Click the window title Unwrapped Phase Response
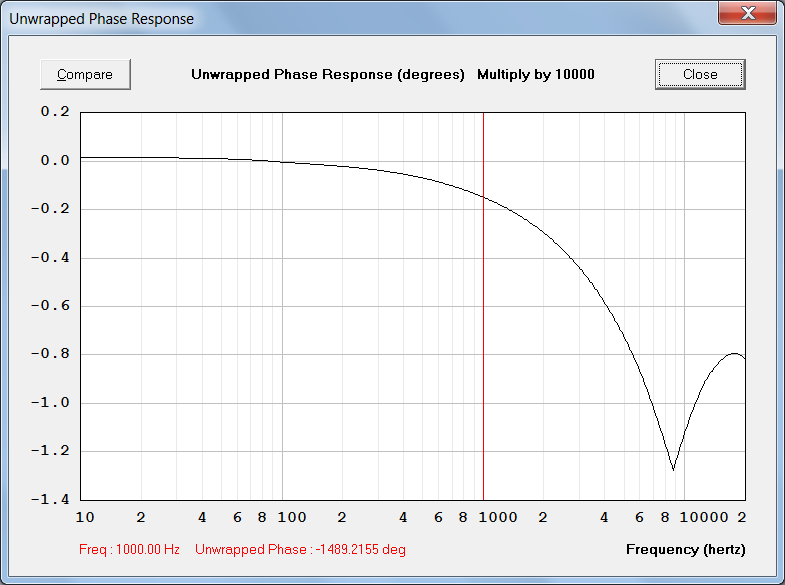The height and width of the screenshot is (585, 785). pyautogui.click(x=101, y=19)
